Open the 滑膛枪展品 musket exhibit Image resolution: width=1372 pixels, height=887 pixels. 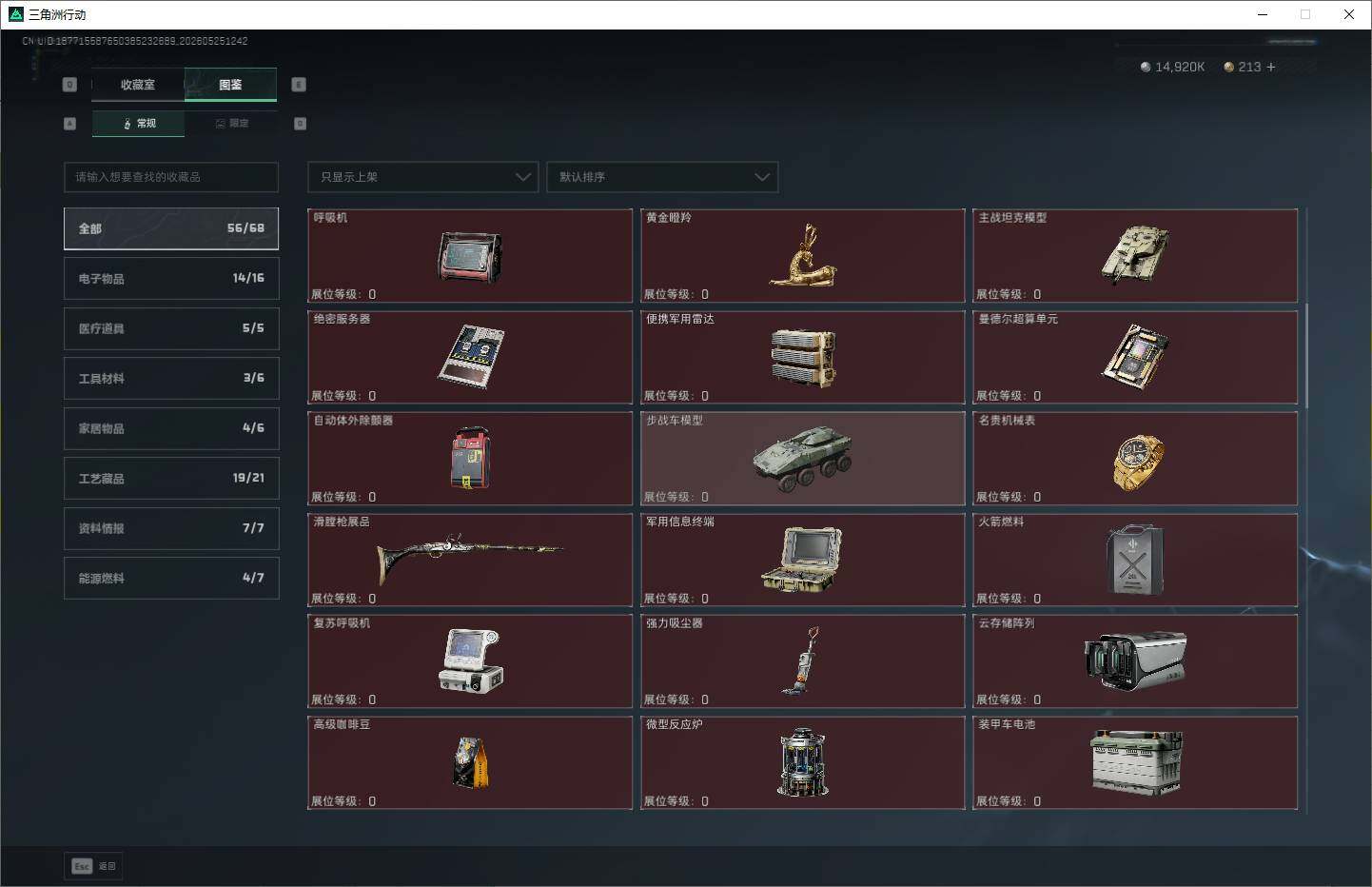[x=470, y=560]
